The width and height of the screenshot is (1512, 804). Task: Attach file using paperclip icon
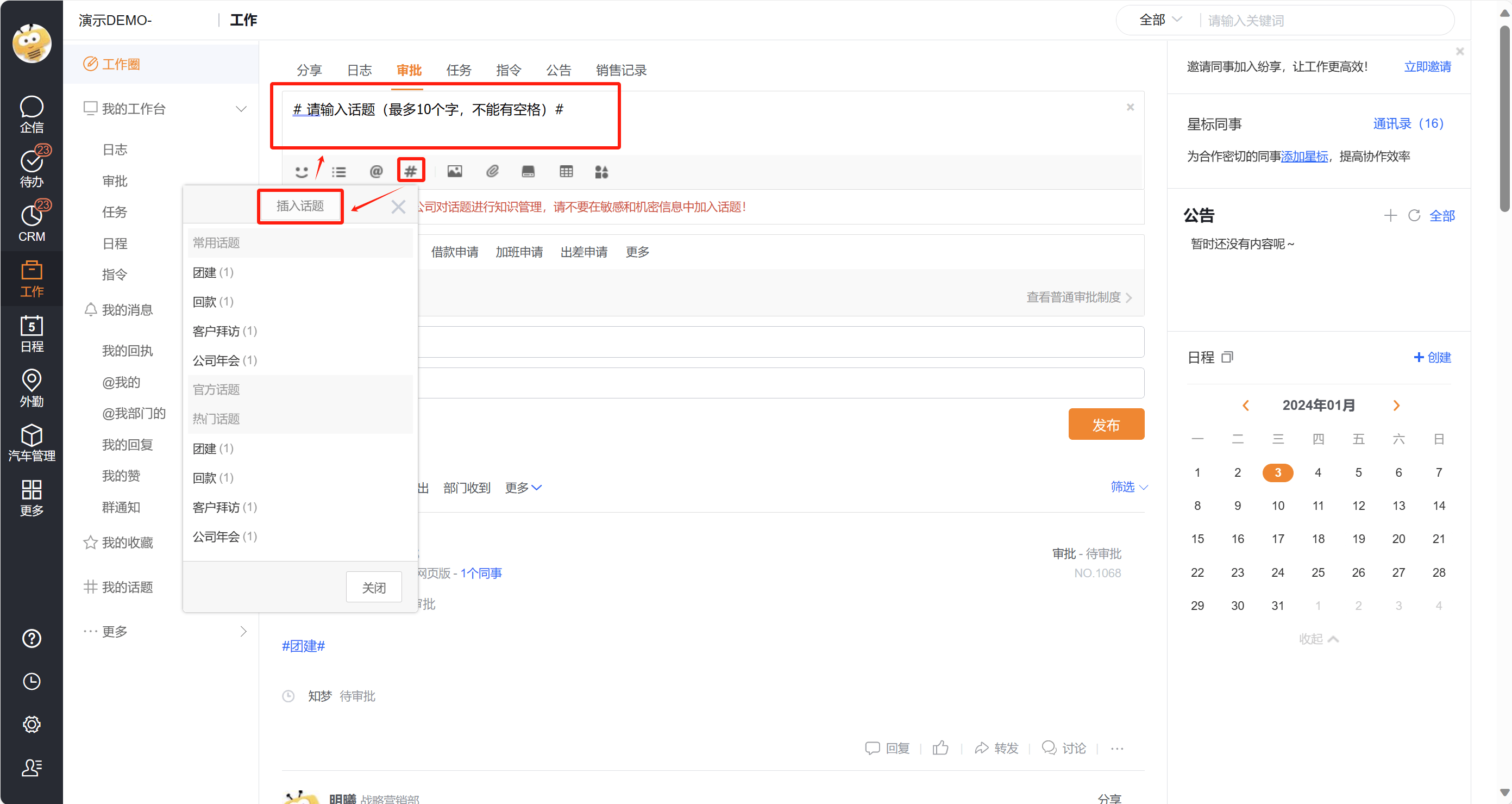coord(492,171)
